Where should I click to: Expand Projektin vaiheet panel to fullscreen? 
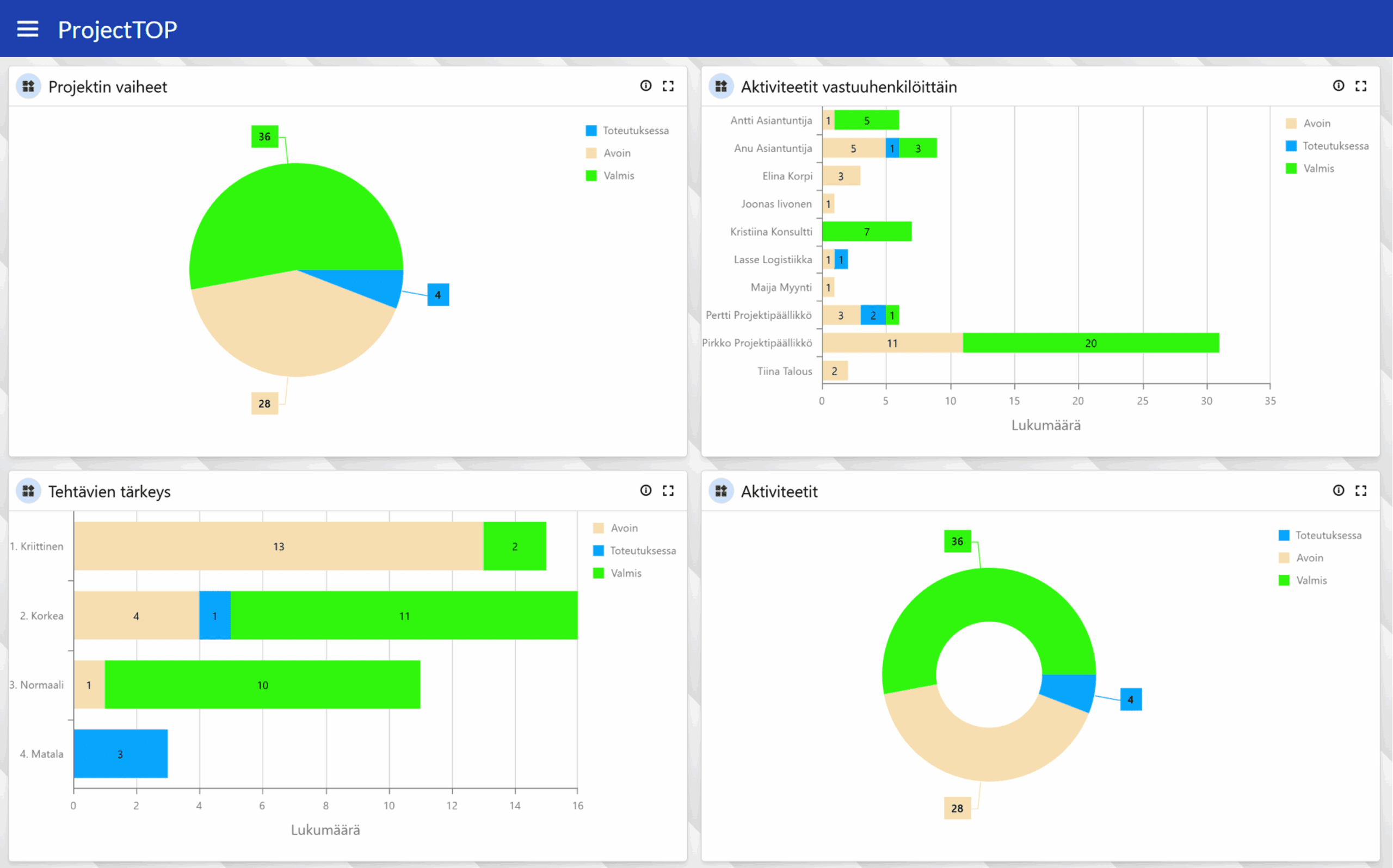(668, 86)
